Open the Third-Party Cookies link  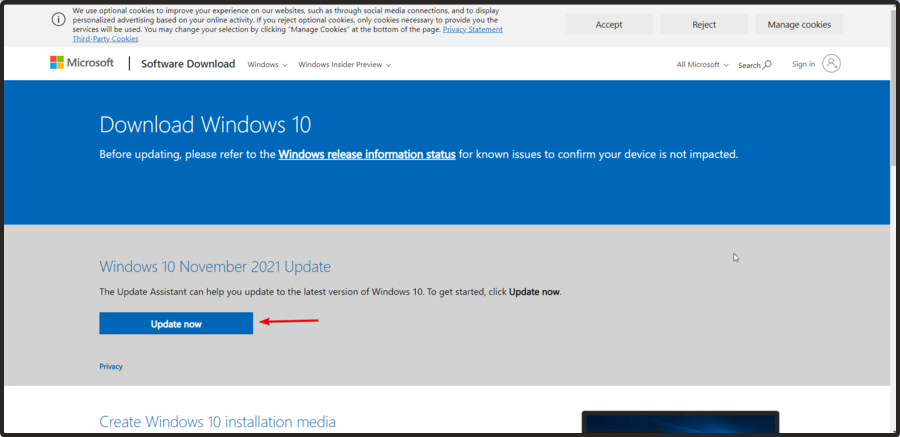tap(105, 39)
